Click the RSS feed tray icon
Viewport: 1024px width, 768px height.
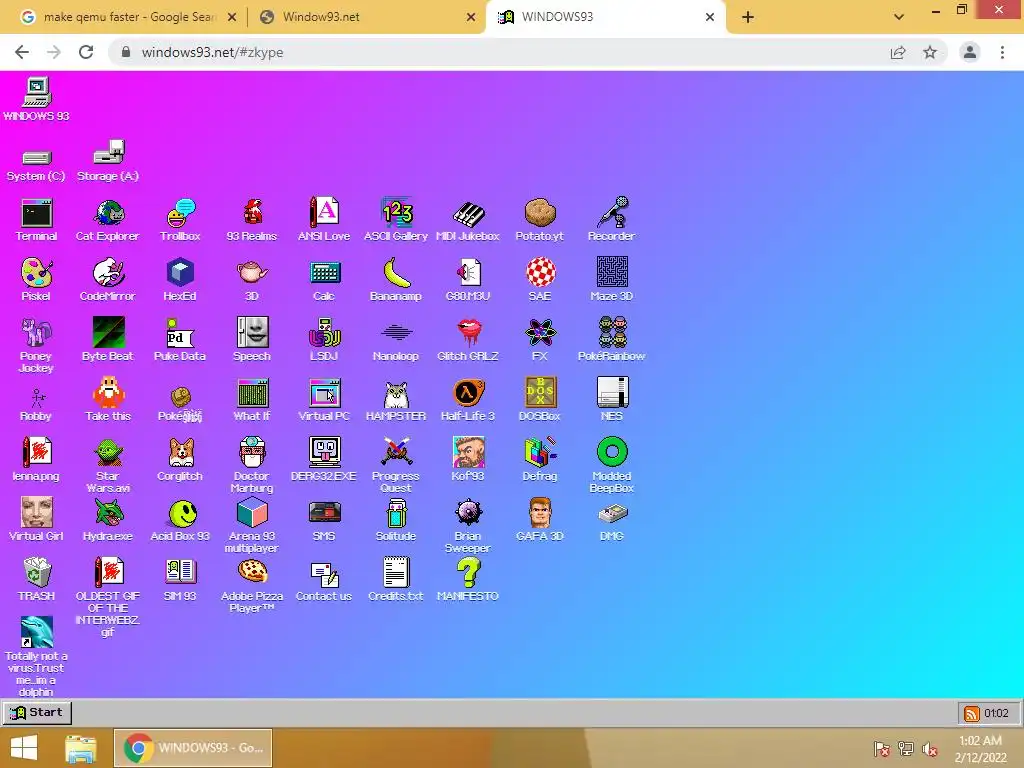coord(972,713)
